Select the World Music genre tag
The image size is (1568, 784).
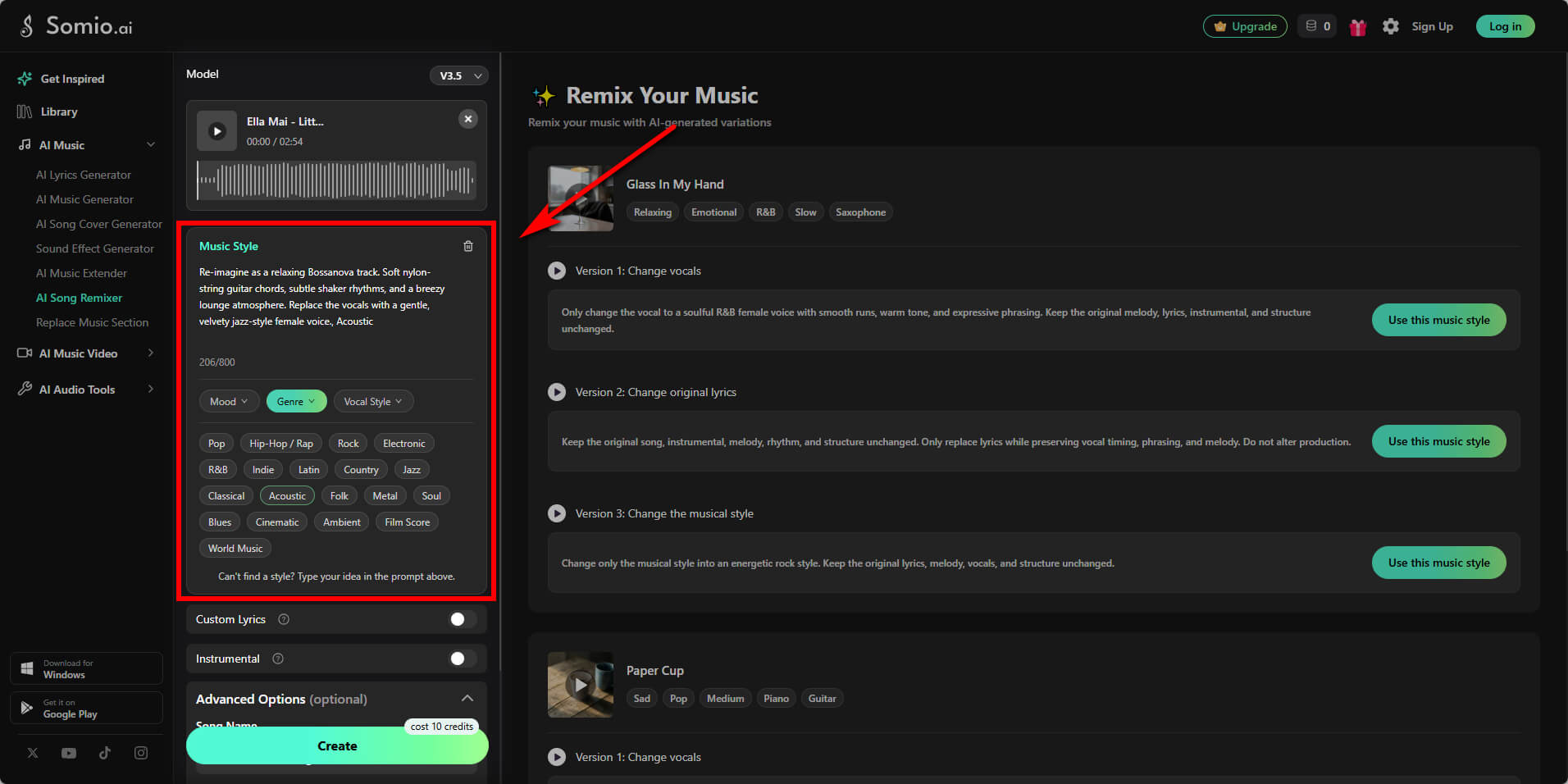tap(235, 549)
